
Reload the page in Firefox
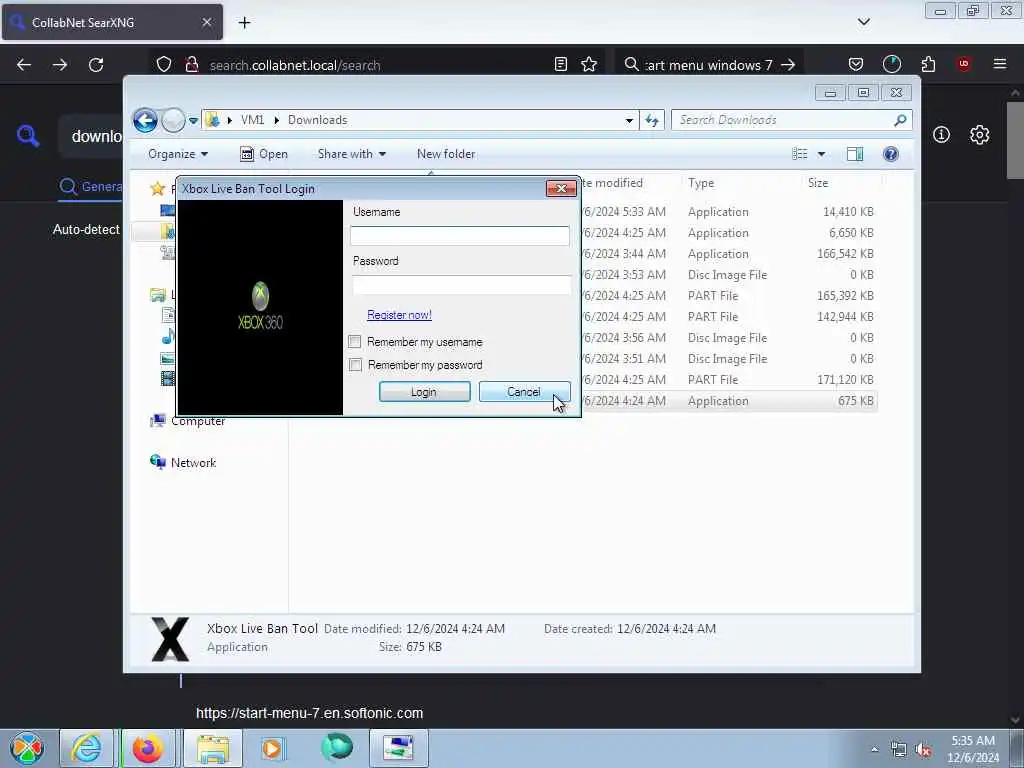point(96,65)
